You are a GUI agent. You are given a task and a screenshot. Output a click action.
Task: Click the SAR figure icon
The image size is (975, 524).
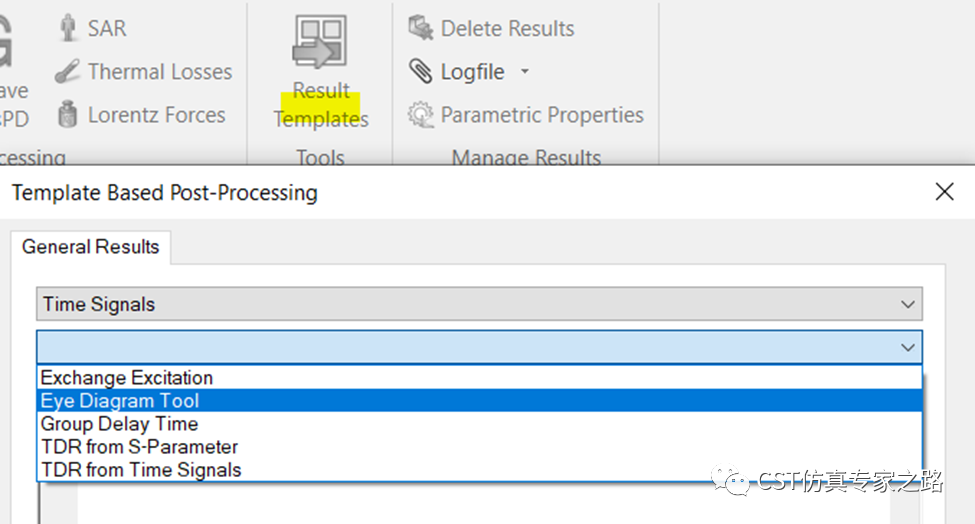click(68, 28)
